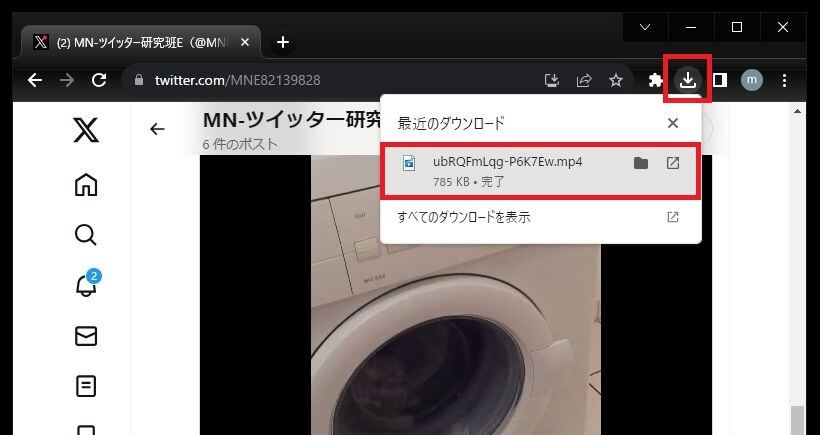Viewport: 820px width, 435px height.
Task: Click the browser back arrow
Action: pos(35,80)
